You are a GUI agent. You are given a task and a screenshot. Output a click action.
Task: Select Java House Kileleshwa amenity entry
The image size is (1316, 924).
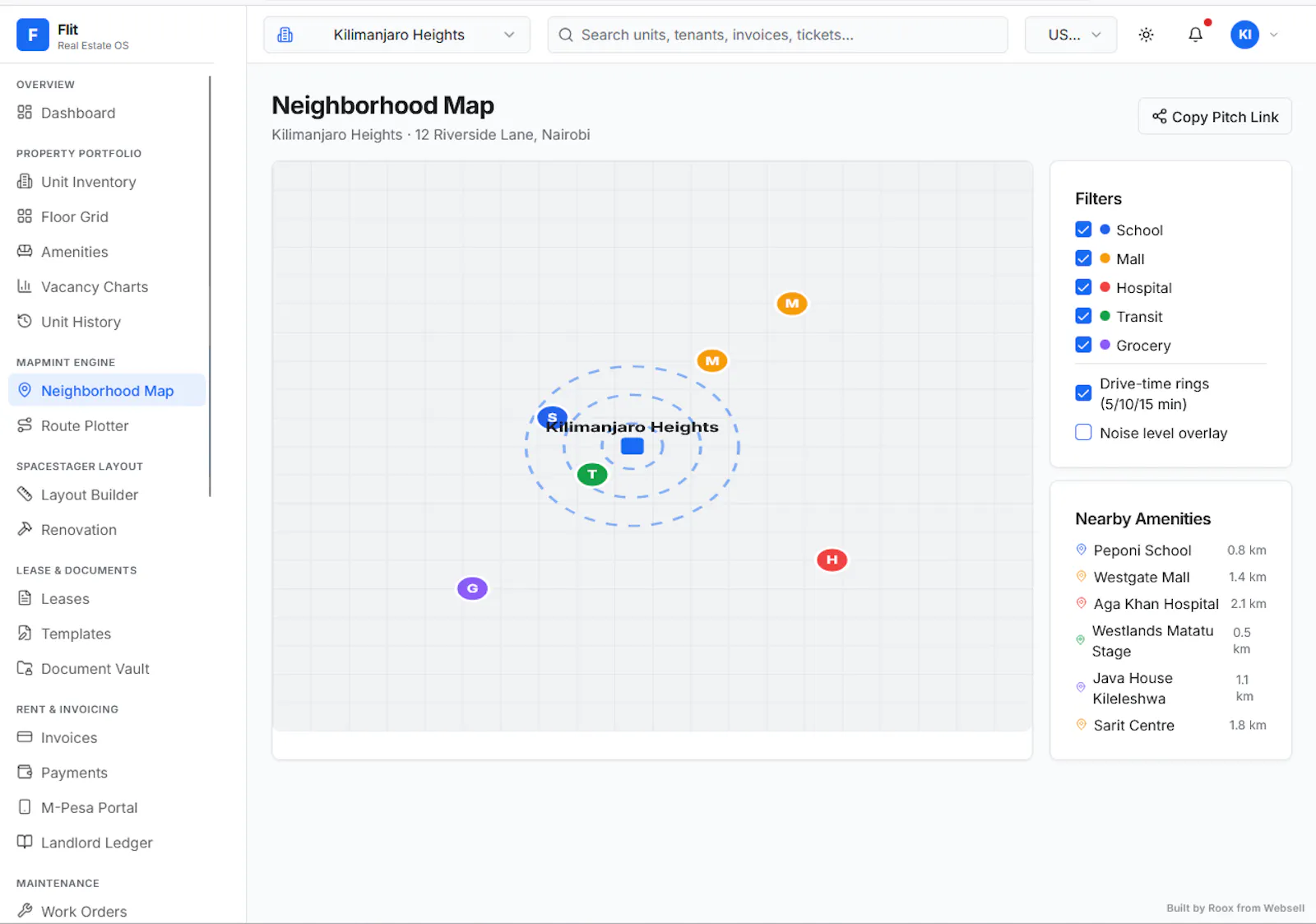click(x=1170, y=688)
